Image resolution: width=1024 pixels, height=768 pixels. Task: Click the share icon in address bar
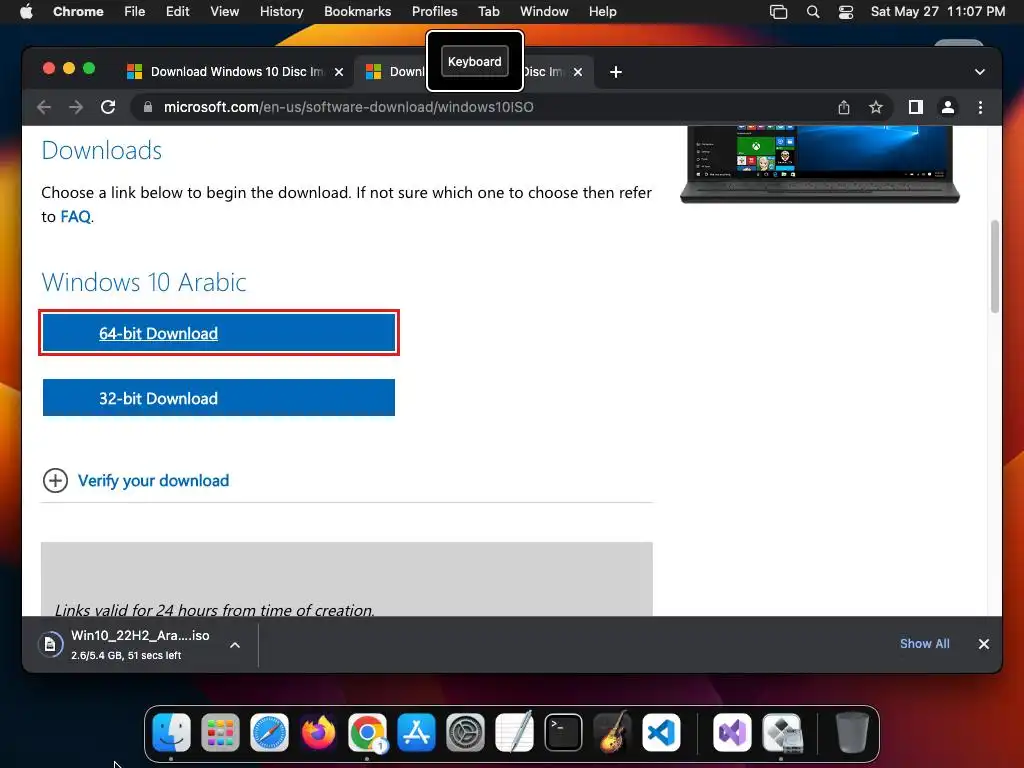pyautogui.click(x=844, y=107)
